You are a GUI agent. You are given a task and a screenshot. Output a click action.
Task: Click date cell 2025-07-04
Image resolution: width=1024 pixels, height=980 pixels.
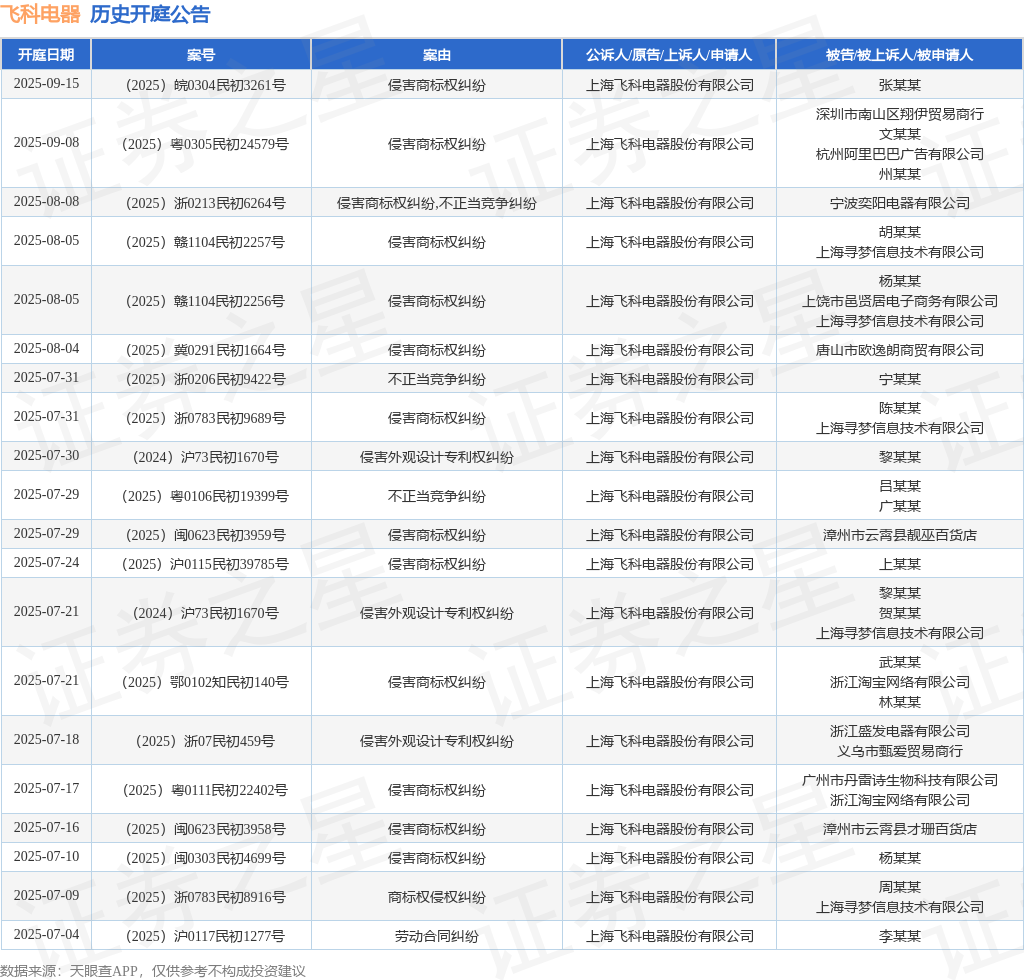click(46, 934)
